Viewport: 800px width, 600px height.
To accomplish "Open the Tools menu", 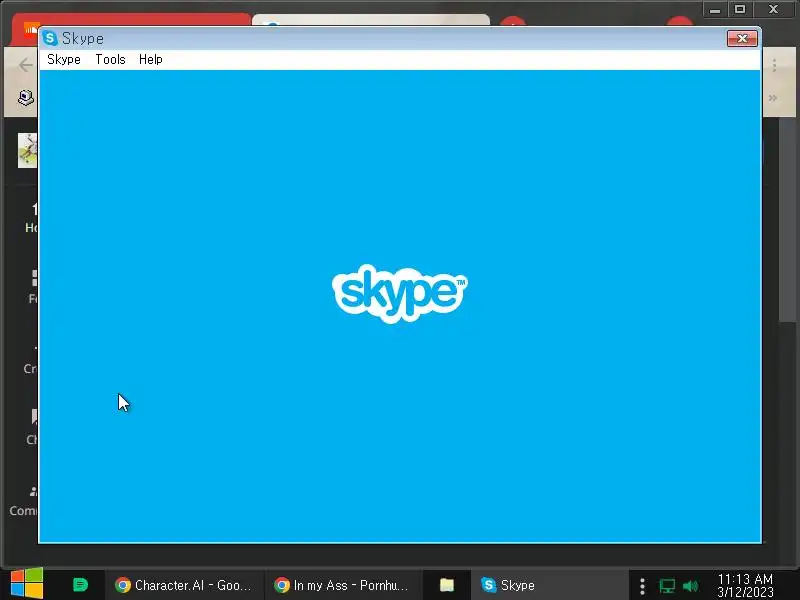I will pyautogui.click(x=110, y=60).
